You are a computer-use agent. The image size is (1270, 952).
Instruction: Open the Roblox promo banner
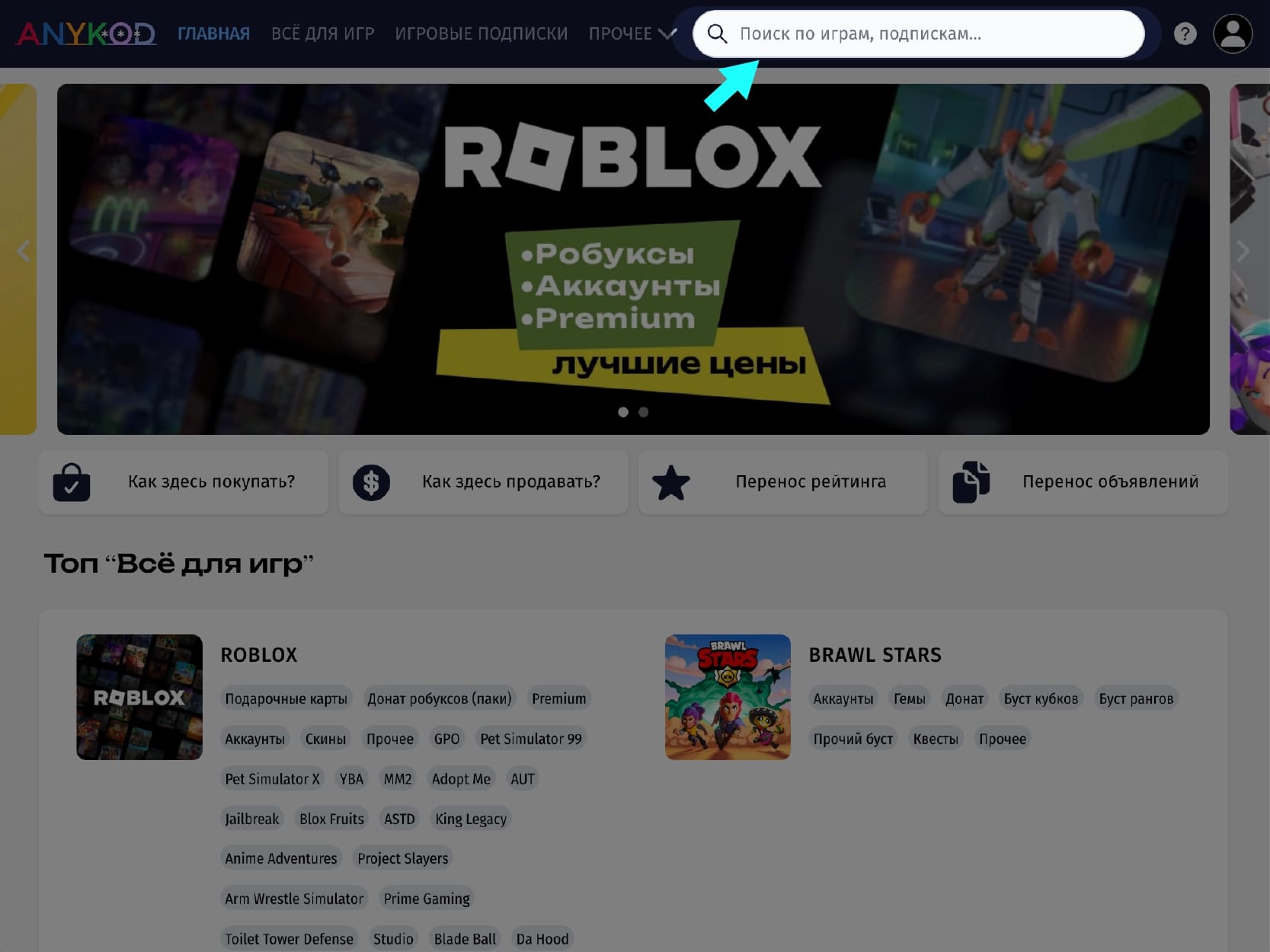(x=633, y=259)
